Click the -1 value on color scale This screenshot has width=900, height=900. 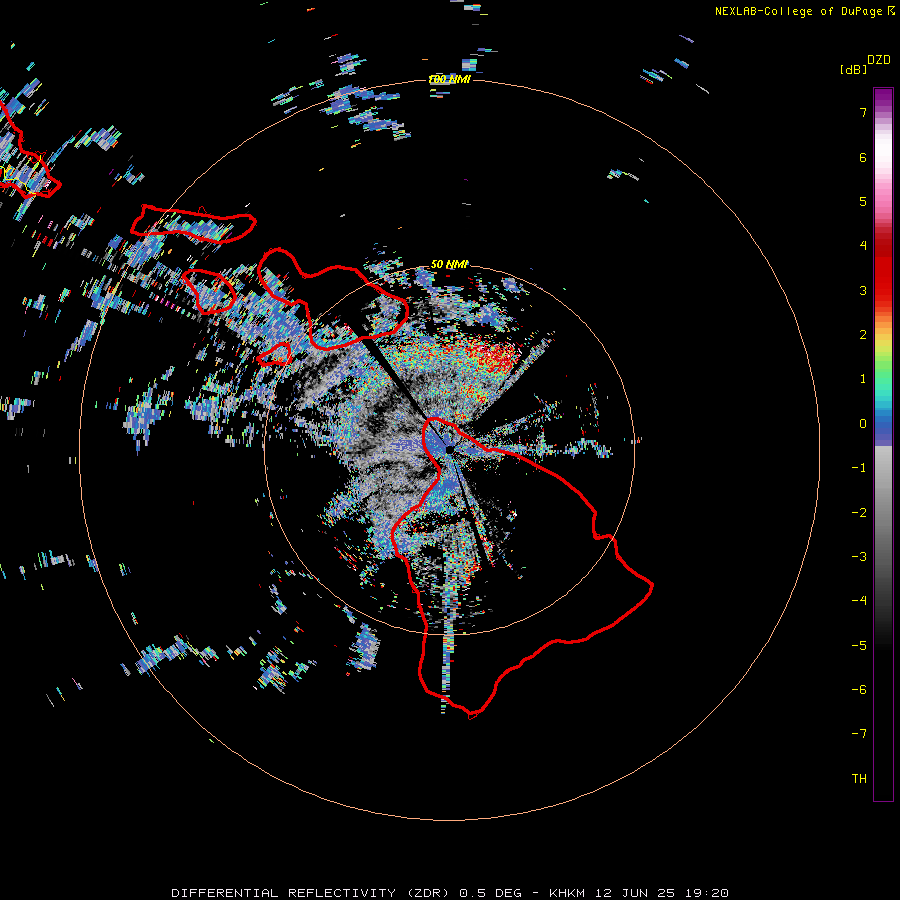point(859,468)
